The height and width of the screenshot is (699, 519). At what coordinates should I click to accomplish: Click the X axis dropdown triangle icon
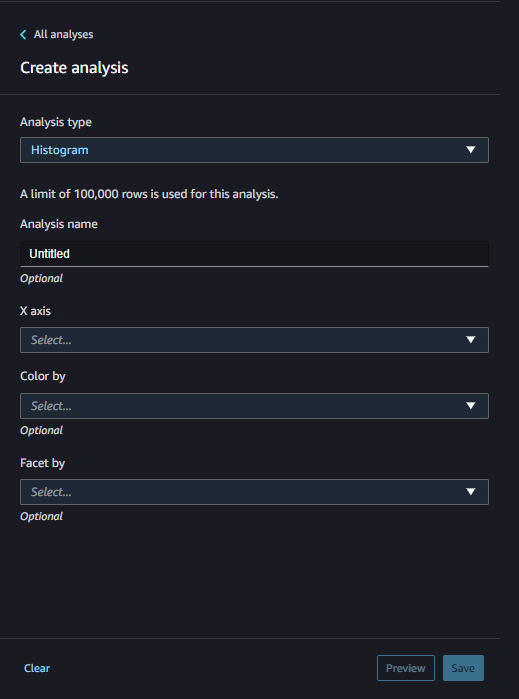tap(470, 340)
